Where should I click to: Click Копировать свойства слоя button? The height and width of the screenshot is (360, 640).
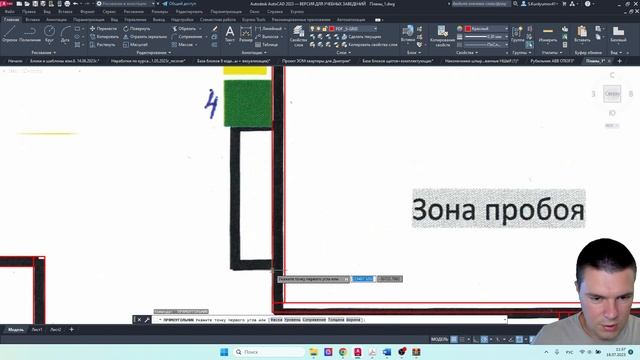[x=369, y=44]
